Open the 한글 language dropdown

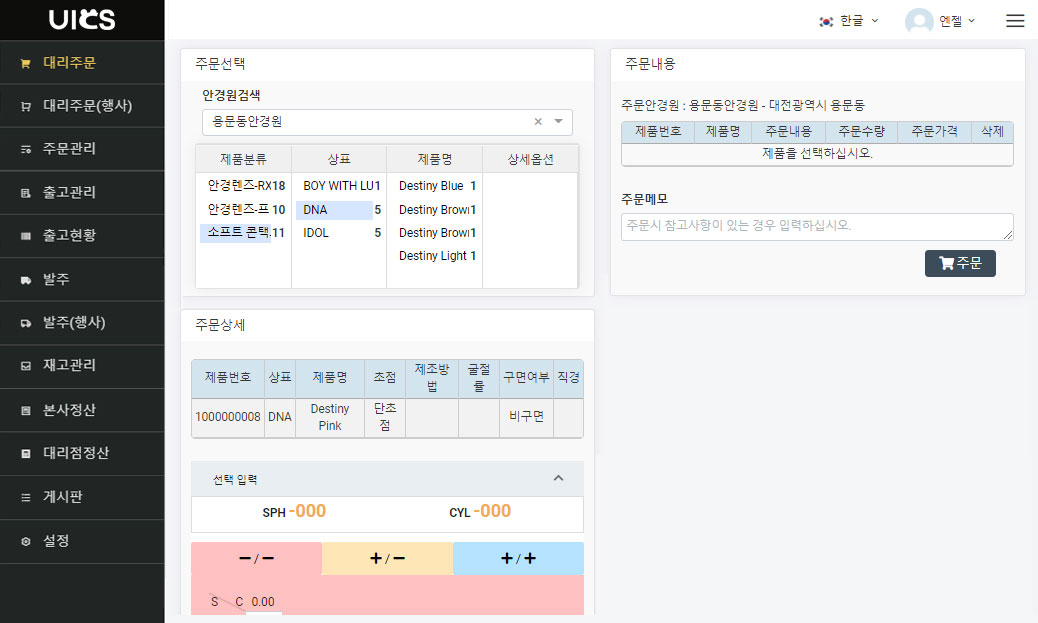(848, 20)
